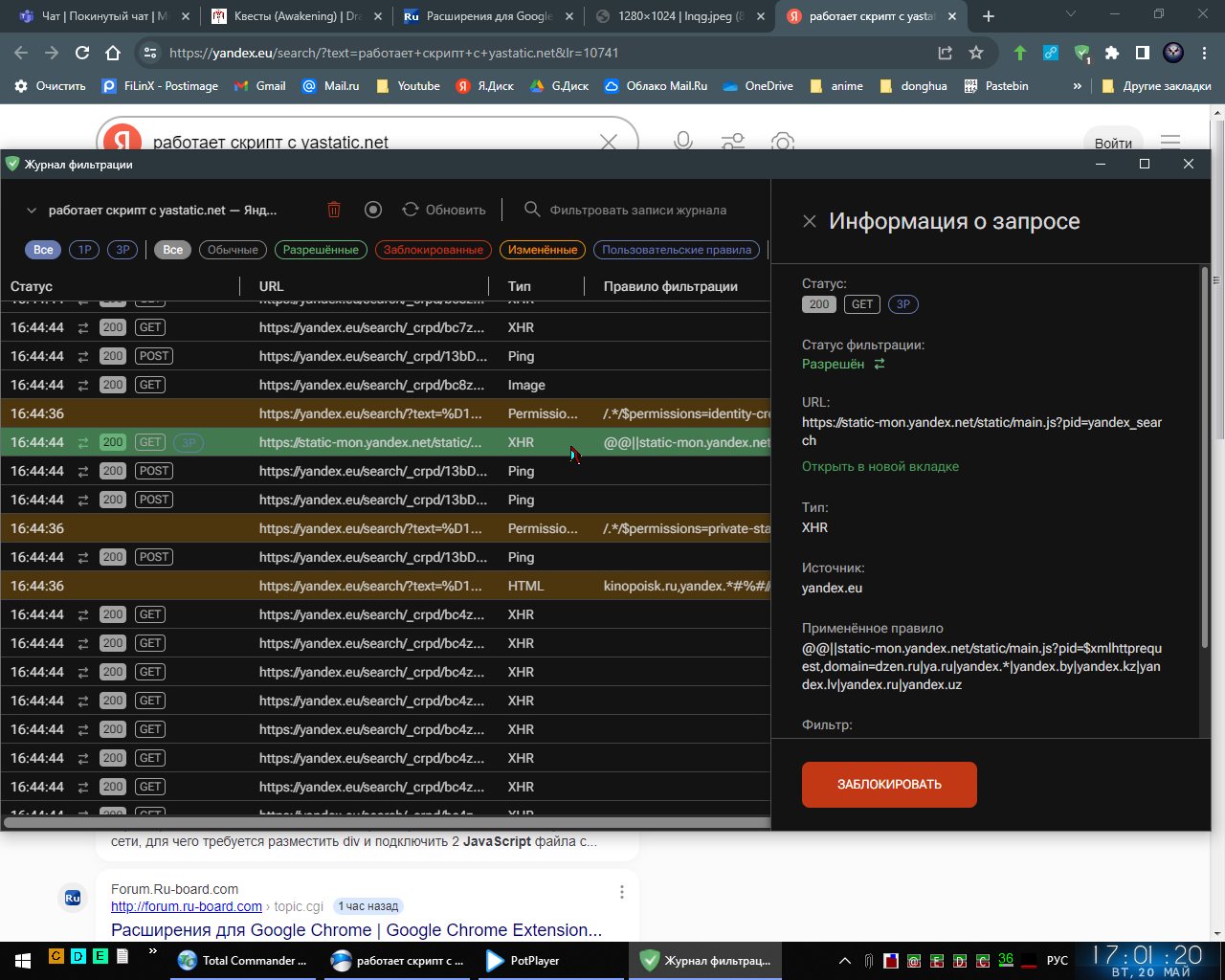This screenshot has width=1225, height=980.
Task: Click the Обновить button in the log toolbar
Action: 444,210
